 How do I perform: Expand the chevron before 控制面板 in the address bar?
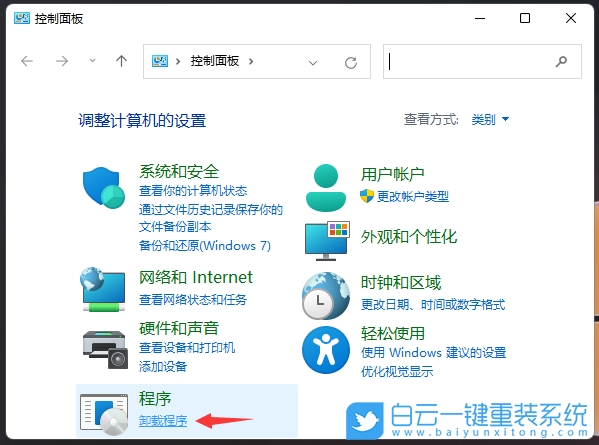click(178, 61)
